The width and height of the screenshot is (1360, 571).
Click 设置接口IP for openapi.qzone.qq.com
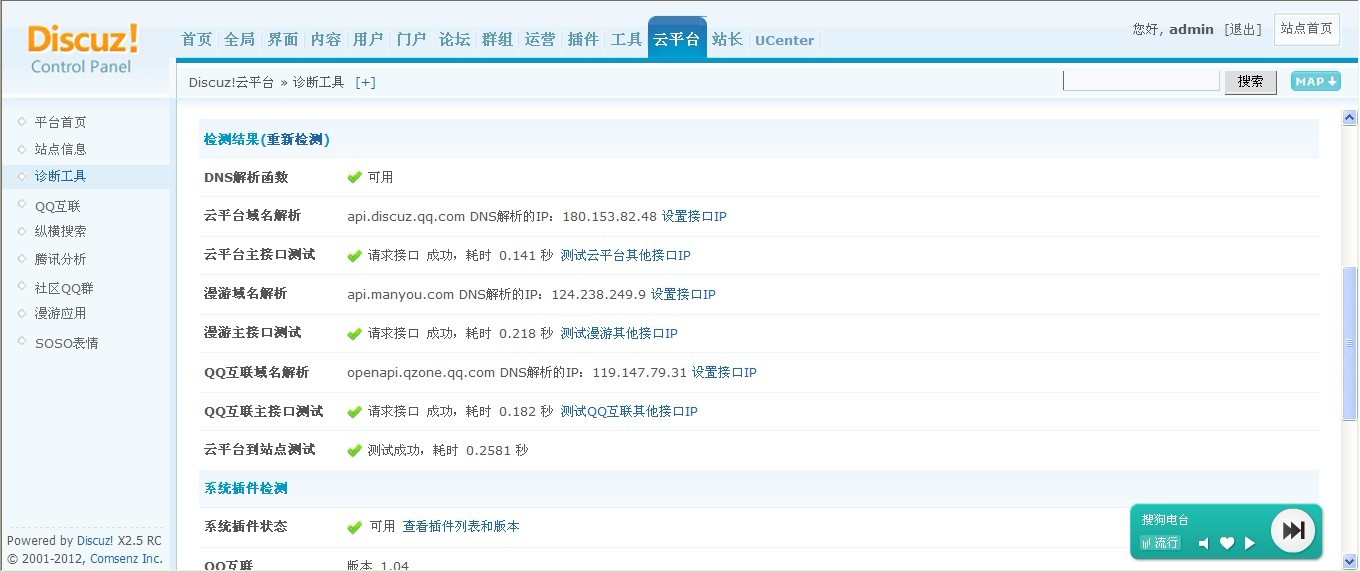724,372
